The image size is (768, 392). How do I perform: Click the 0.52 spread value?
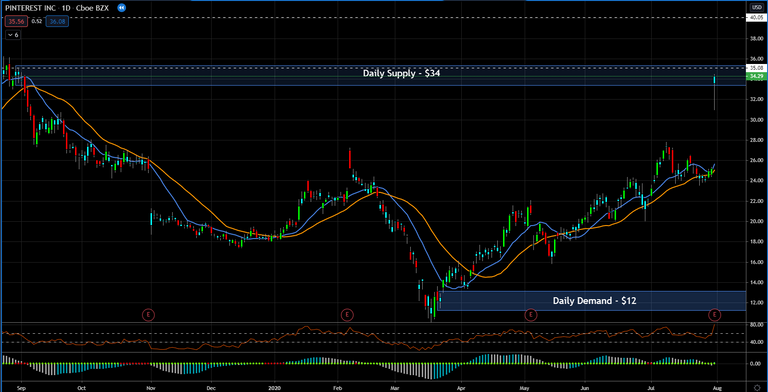coord(37,21)
